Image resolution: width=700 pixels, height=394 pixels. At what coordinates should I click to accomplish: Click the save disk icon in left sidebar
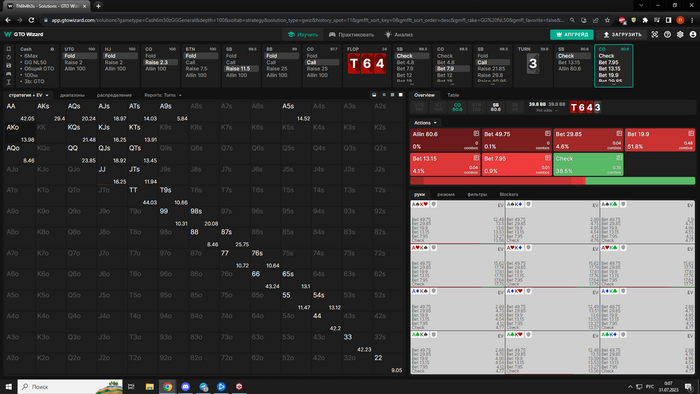(x=8, y=65)
